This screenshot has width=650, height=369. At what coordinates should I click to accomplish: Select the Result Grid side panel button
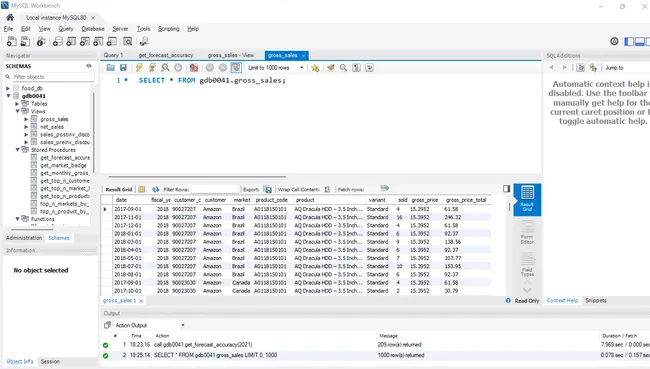click(x=527, y=199)
